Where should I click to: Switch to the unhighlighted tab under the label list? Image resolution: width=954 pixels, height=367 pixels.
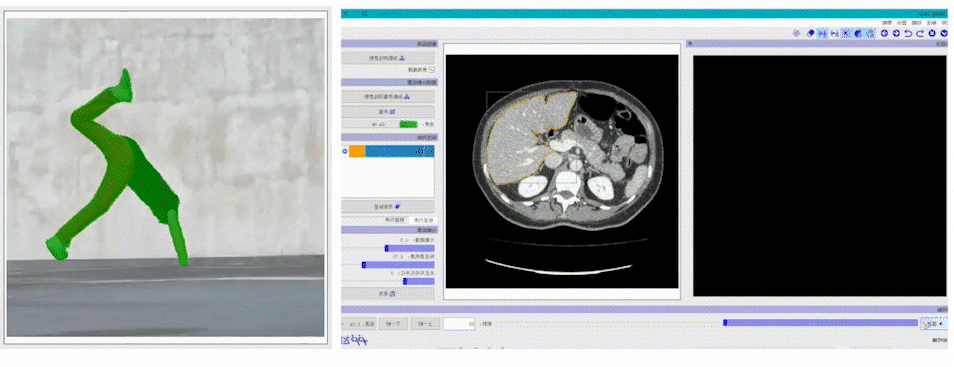coord(395,220)
